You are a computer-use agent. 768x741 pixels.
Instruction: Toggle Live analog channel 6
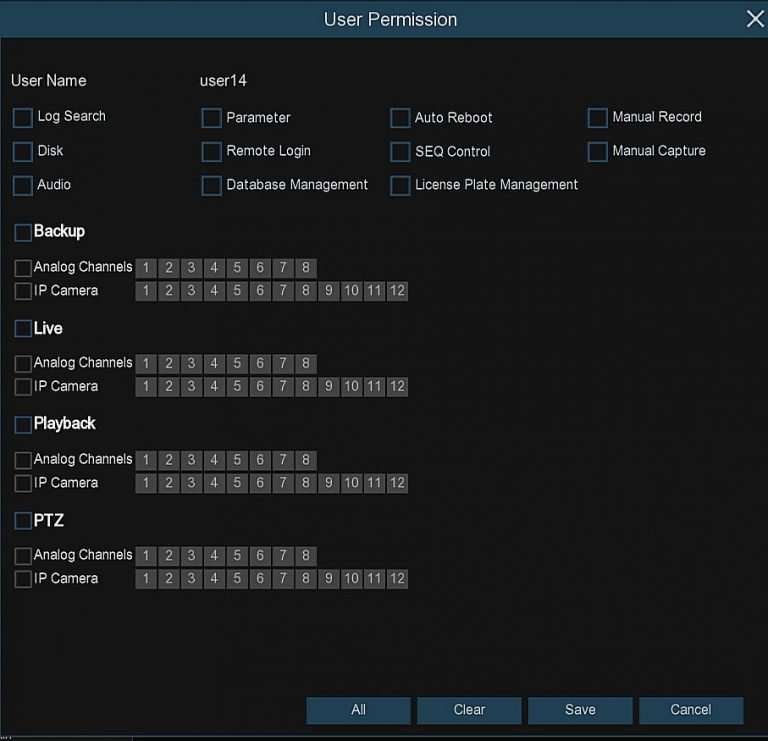260,363
